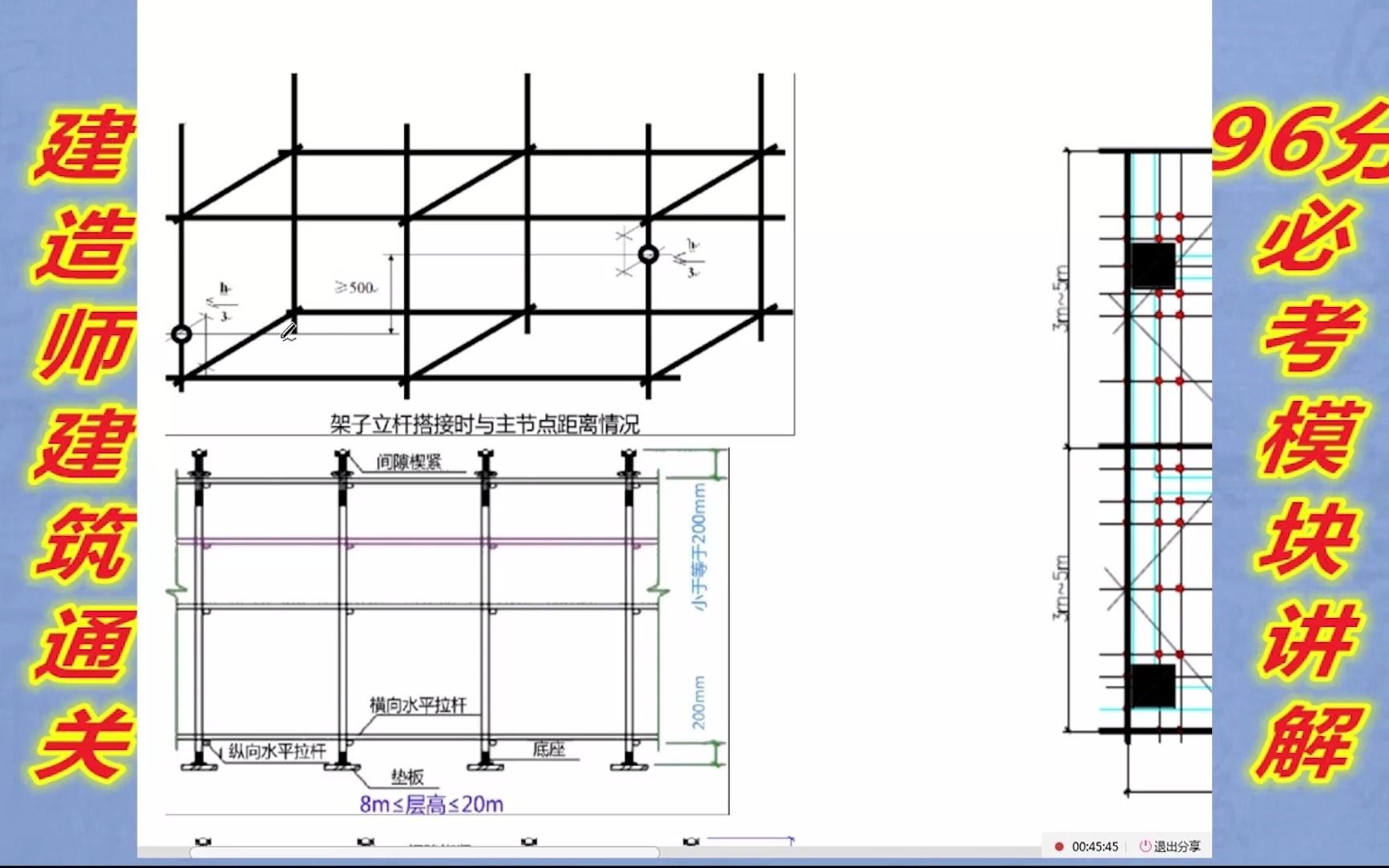Click the 8m≤层高≤20m text
Image resolution: width=1389 pixels, height=868 pixels.
[x=432, y=804]
